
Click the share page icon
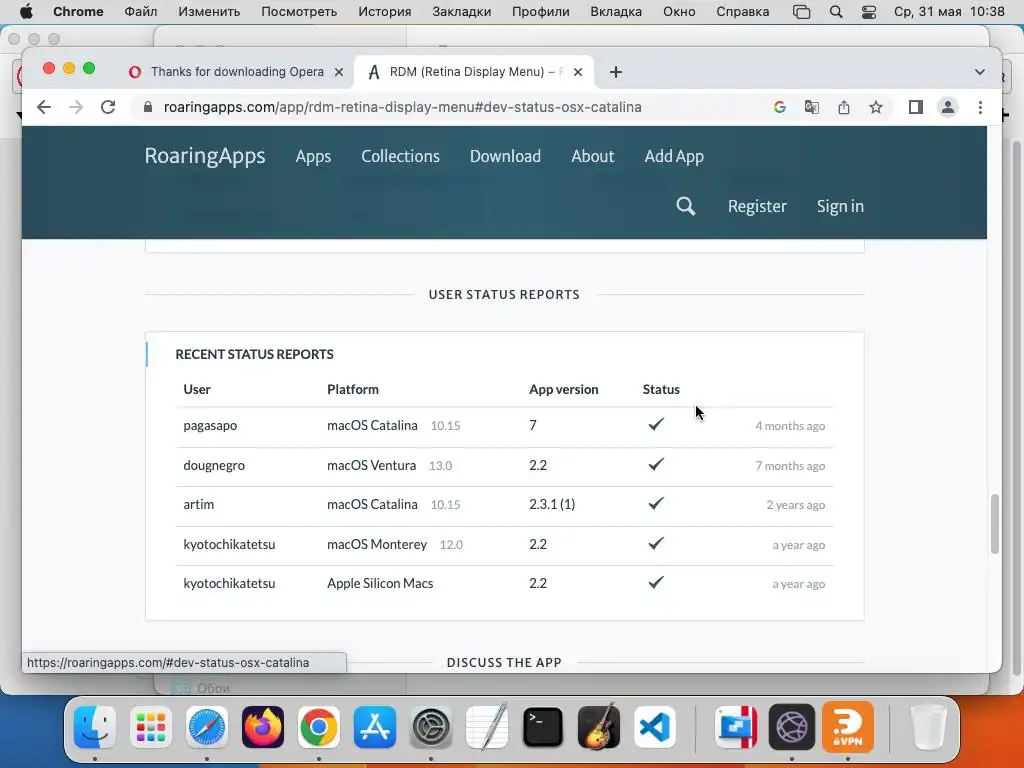(844, 107)
